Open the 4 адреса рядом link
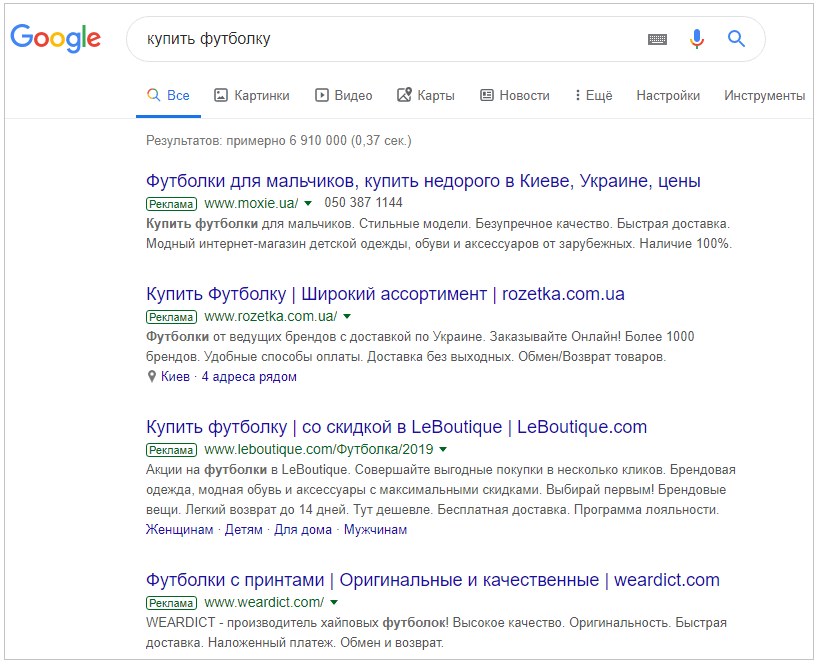Screen dimensions: 819x665 pos(249,377)
